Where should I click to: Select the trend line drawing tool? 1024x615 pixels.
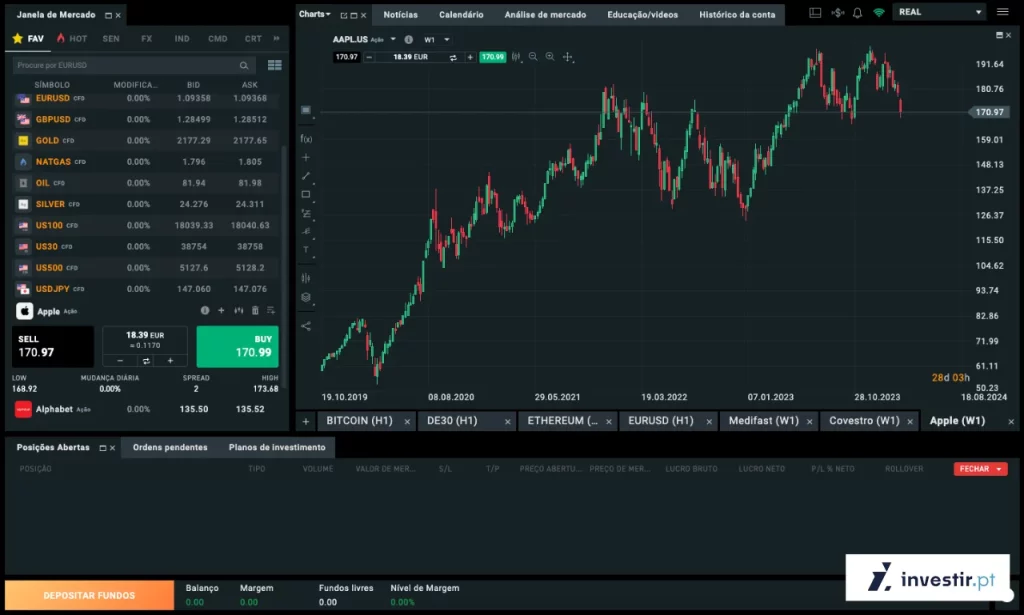pyautogui.click(x=306, y=176)
